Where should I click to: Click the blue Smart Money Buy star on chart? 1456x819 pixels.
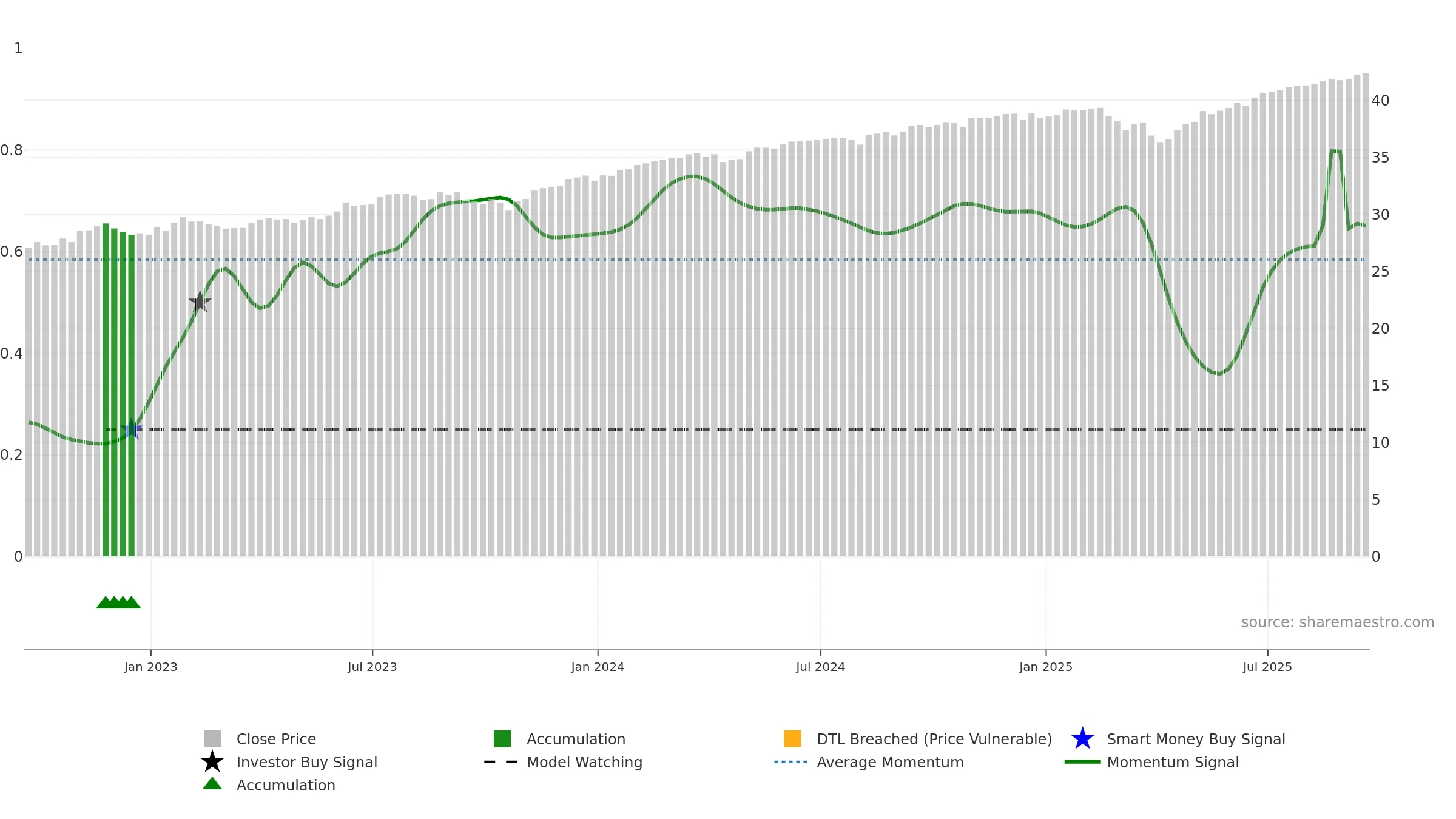point(132,429)
